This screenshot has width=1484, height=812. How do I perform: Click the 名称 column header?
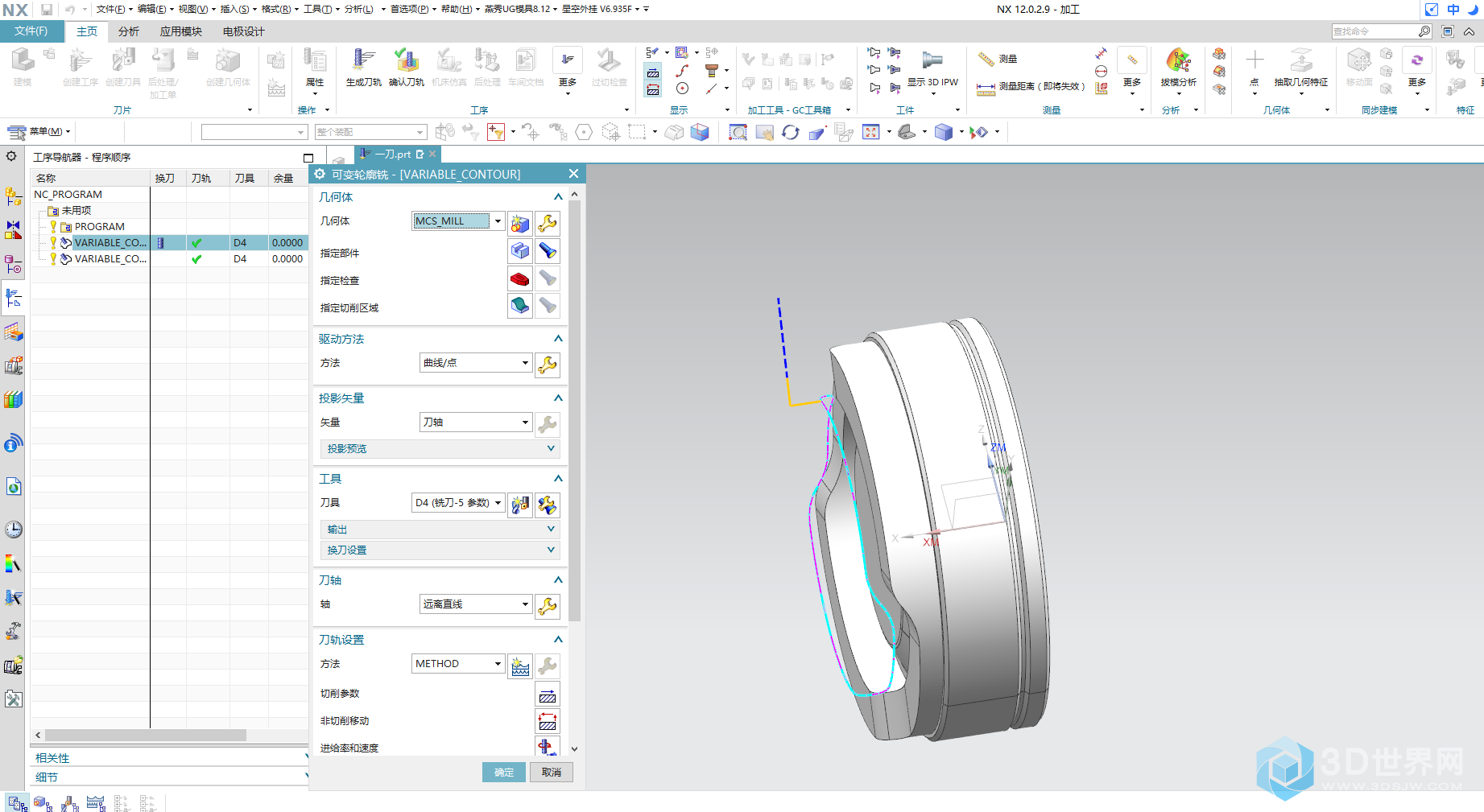[x=90, y=178]
